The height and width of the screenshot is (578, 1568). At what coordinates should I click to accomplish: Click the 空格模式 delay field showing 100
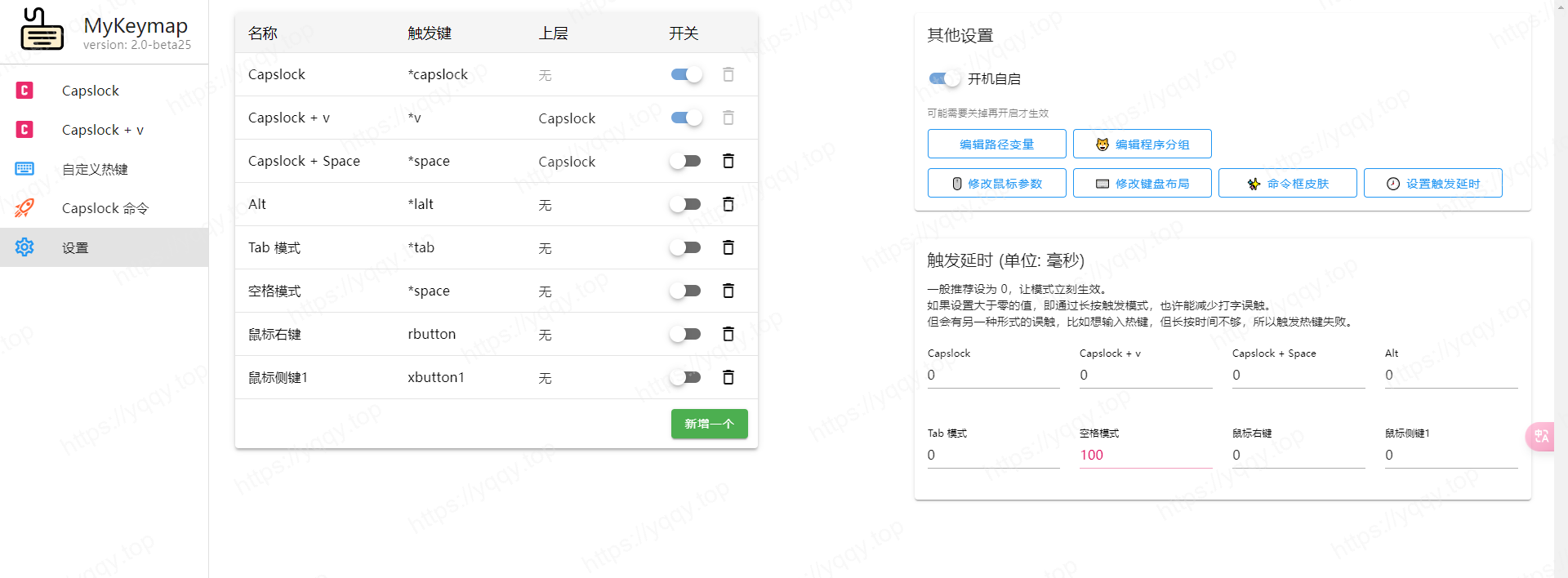pos(1145,456)
